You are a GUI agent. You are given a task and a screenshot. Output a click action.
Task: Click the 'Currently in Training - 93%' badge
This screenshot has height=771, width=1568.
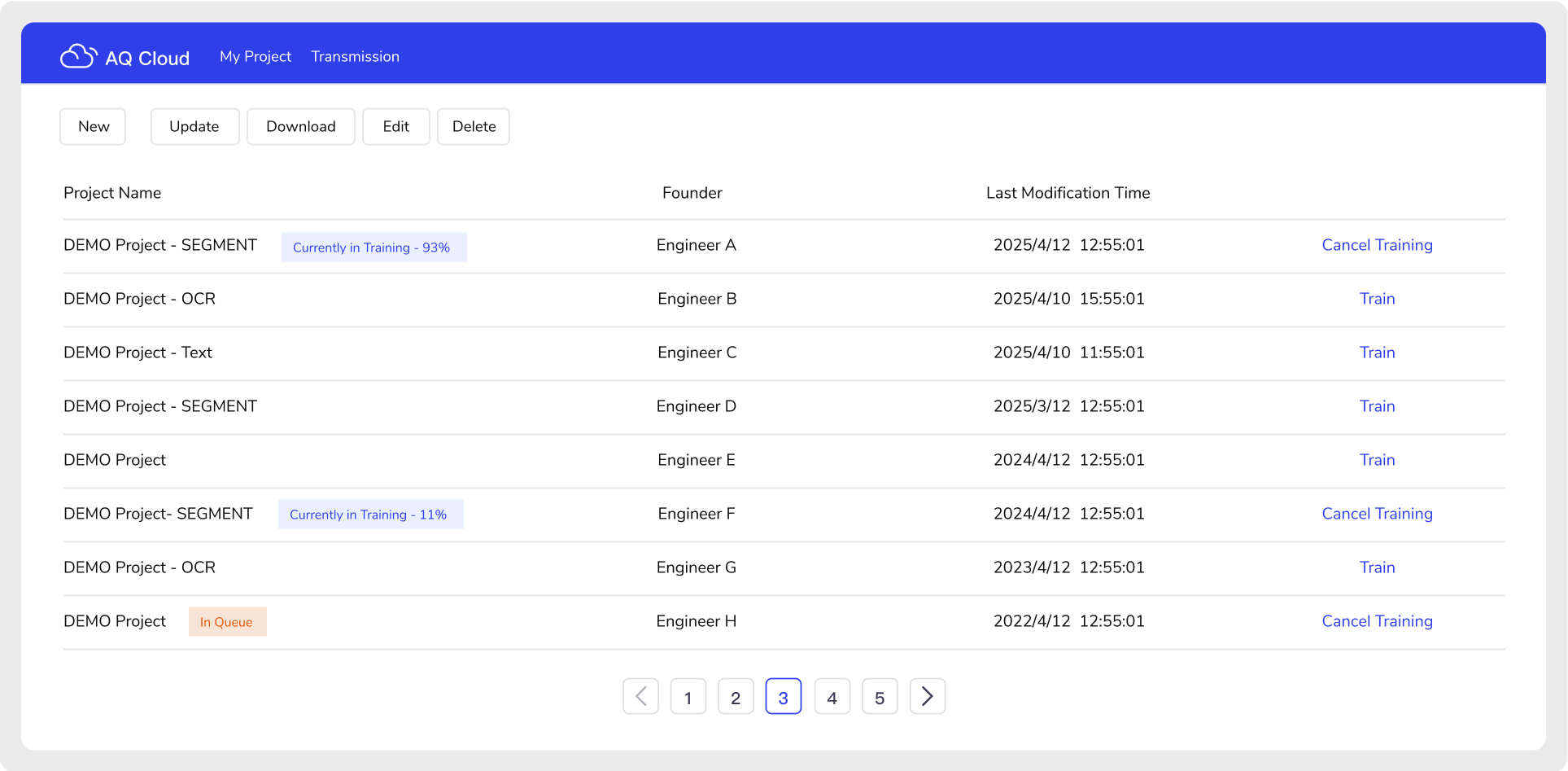tap(373, 248)
